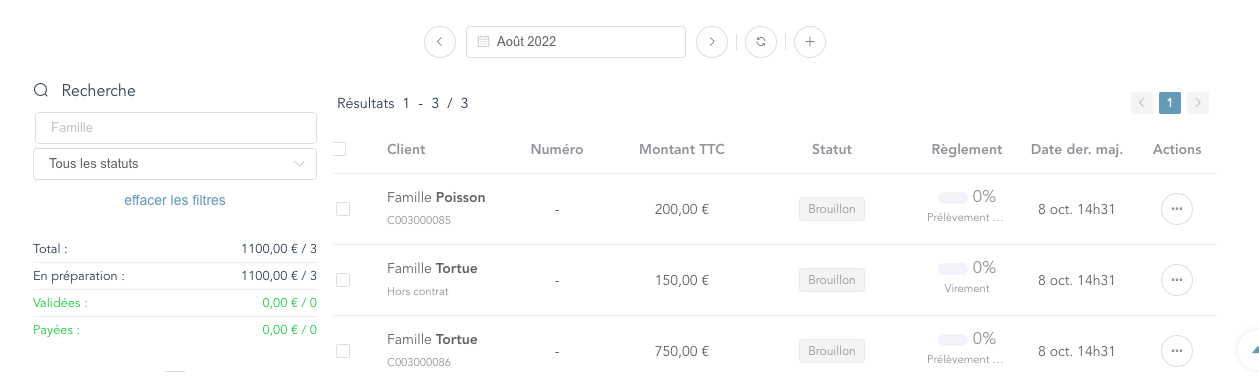Check the Tortue C003000086 row checkbox
This screenshot has width=1259, height=384.
coord(343,351)
